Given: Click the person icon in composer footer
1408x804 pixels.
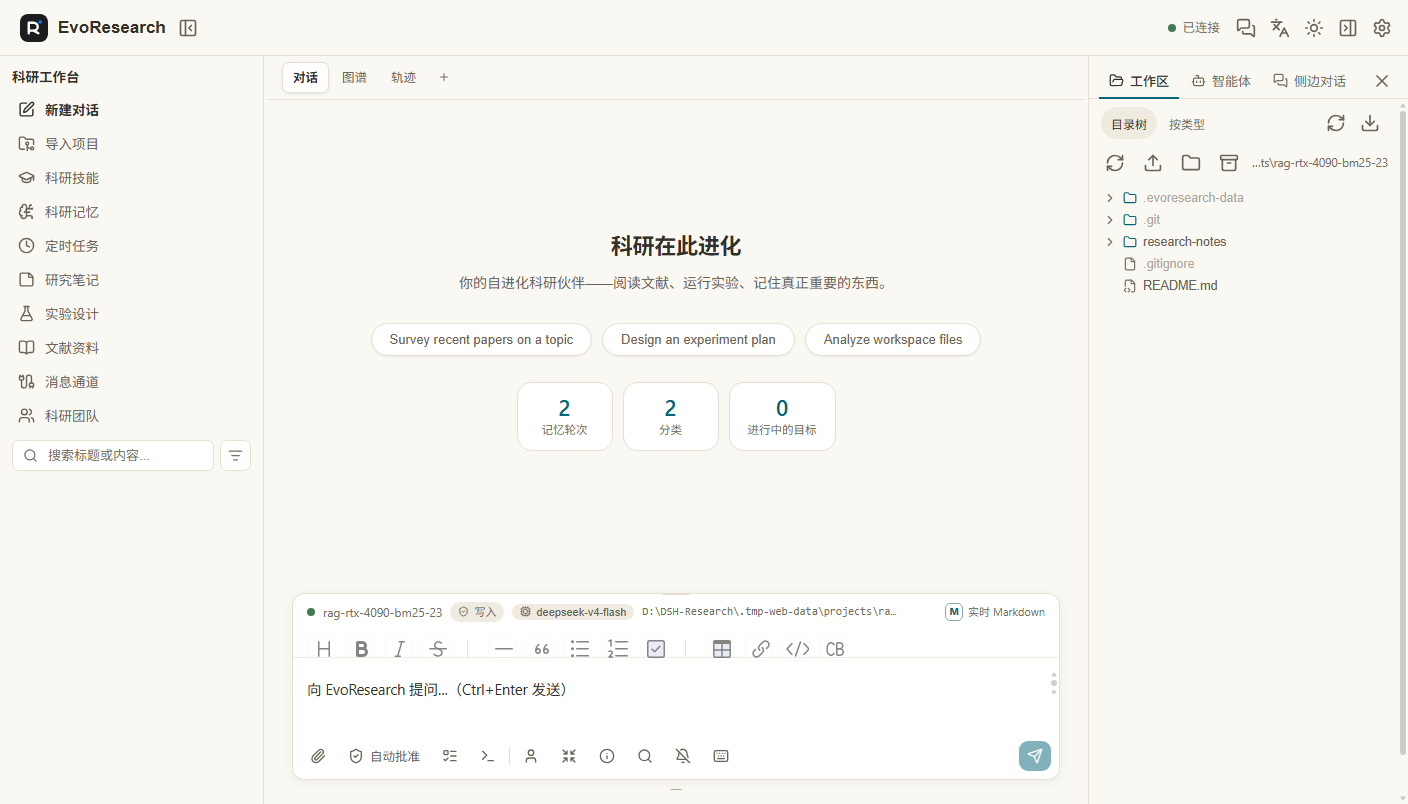Looking at the screenshot, I should click(531, 756).
